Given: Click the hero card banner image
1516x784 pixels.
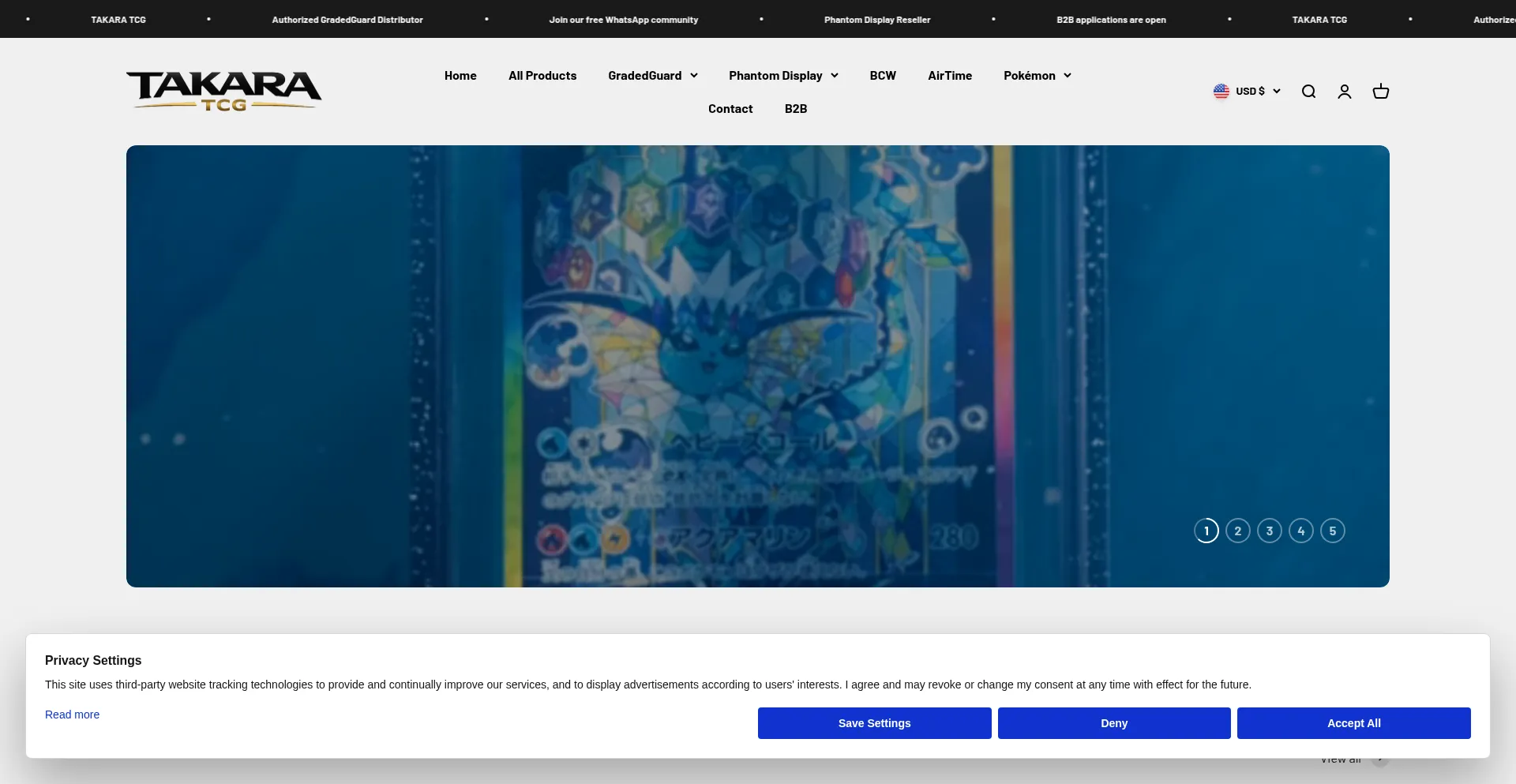Looking at the screenshot, I should point(758,366).
